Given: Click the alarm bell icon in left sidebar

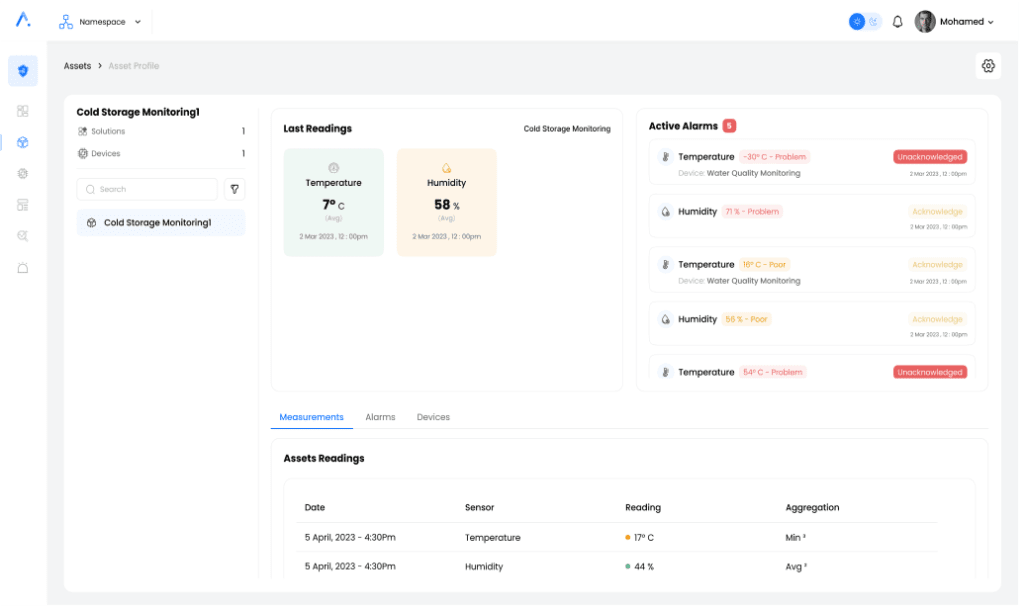Looking at the screenshot, I should [23, 268].
